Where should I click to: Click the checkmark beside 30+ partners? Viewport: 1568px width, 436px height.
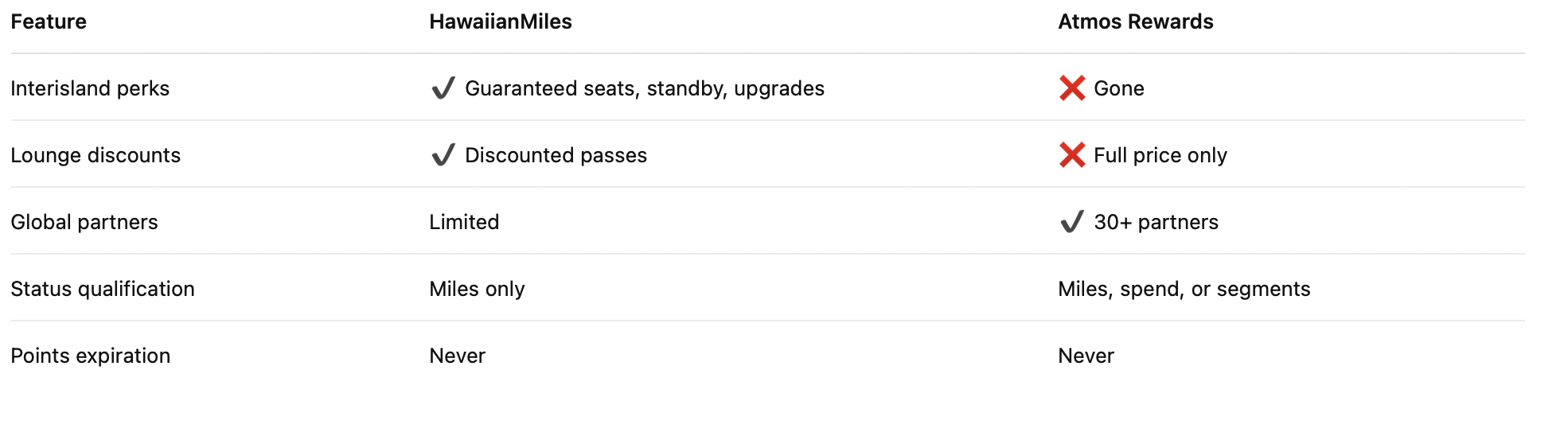click(1072, 221)
